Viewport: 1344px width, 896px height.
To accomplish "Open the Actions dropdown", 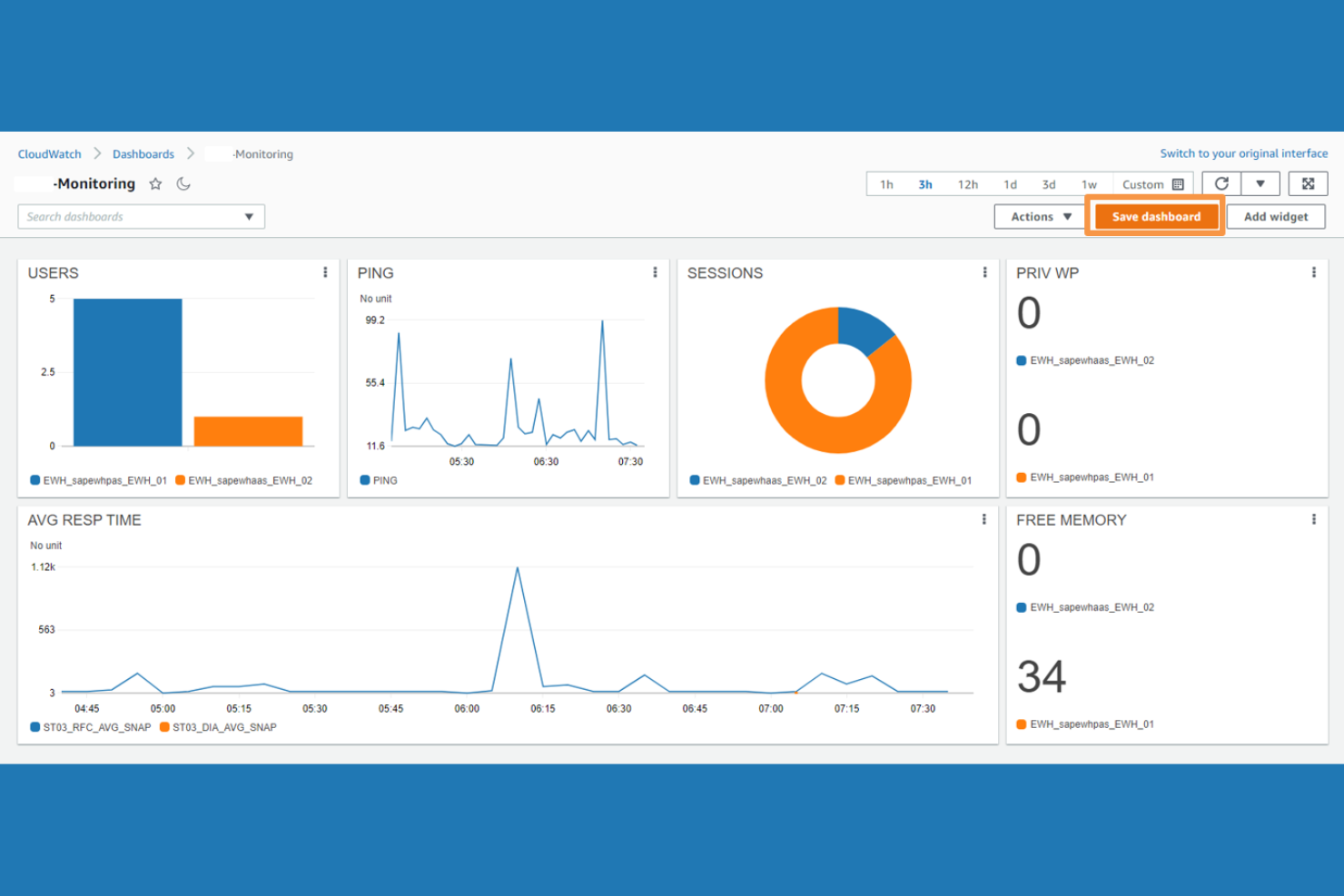I will click(1038, 216).
